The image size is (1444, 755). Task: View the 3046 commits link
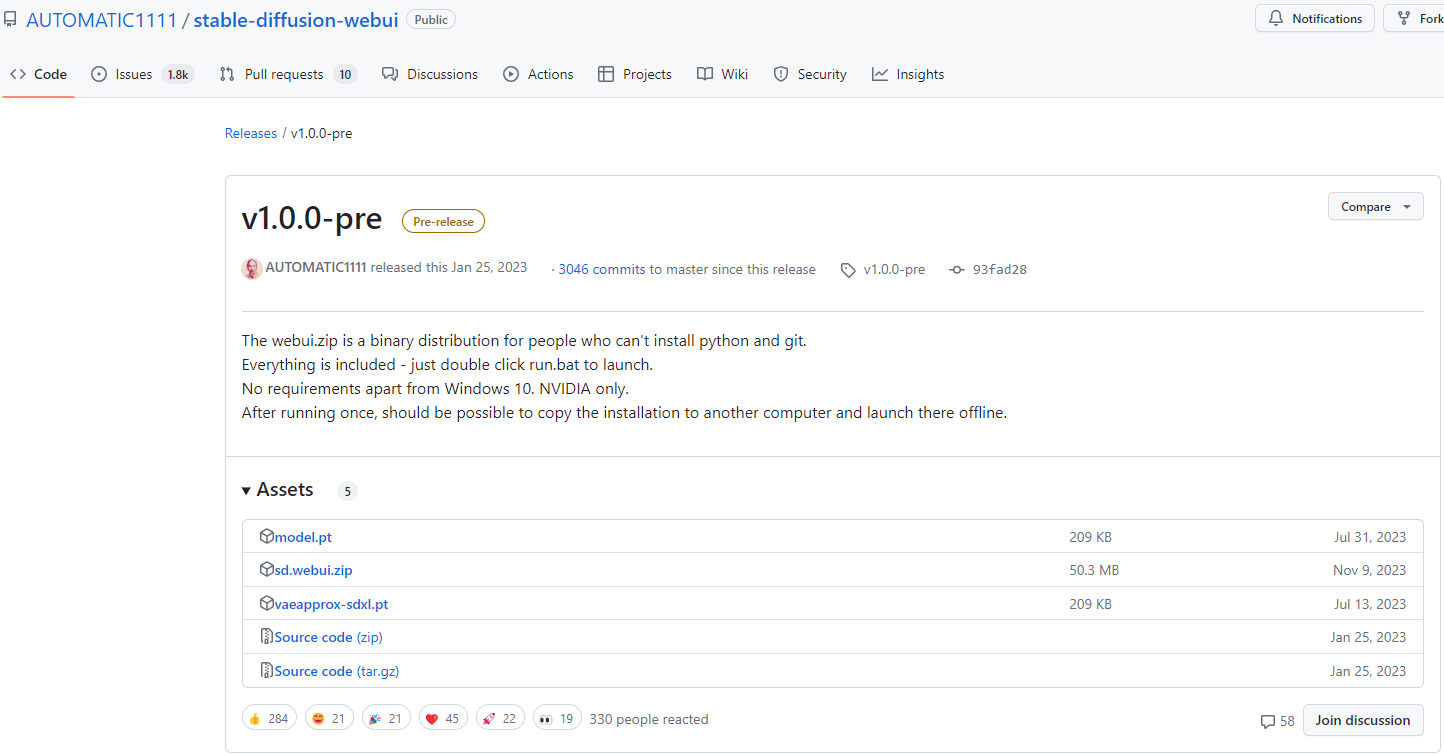click(x=602, y=269)
